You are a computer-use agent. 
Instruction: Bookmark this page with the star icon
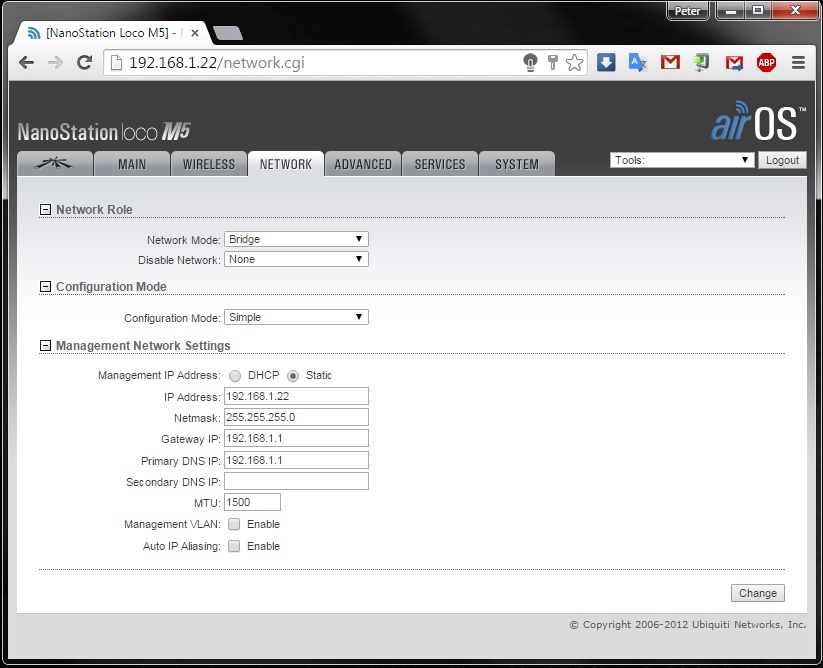tap(574, 62)
